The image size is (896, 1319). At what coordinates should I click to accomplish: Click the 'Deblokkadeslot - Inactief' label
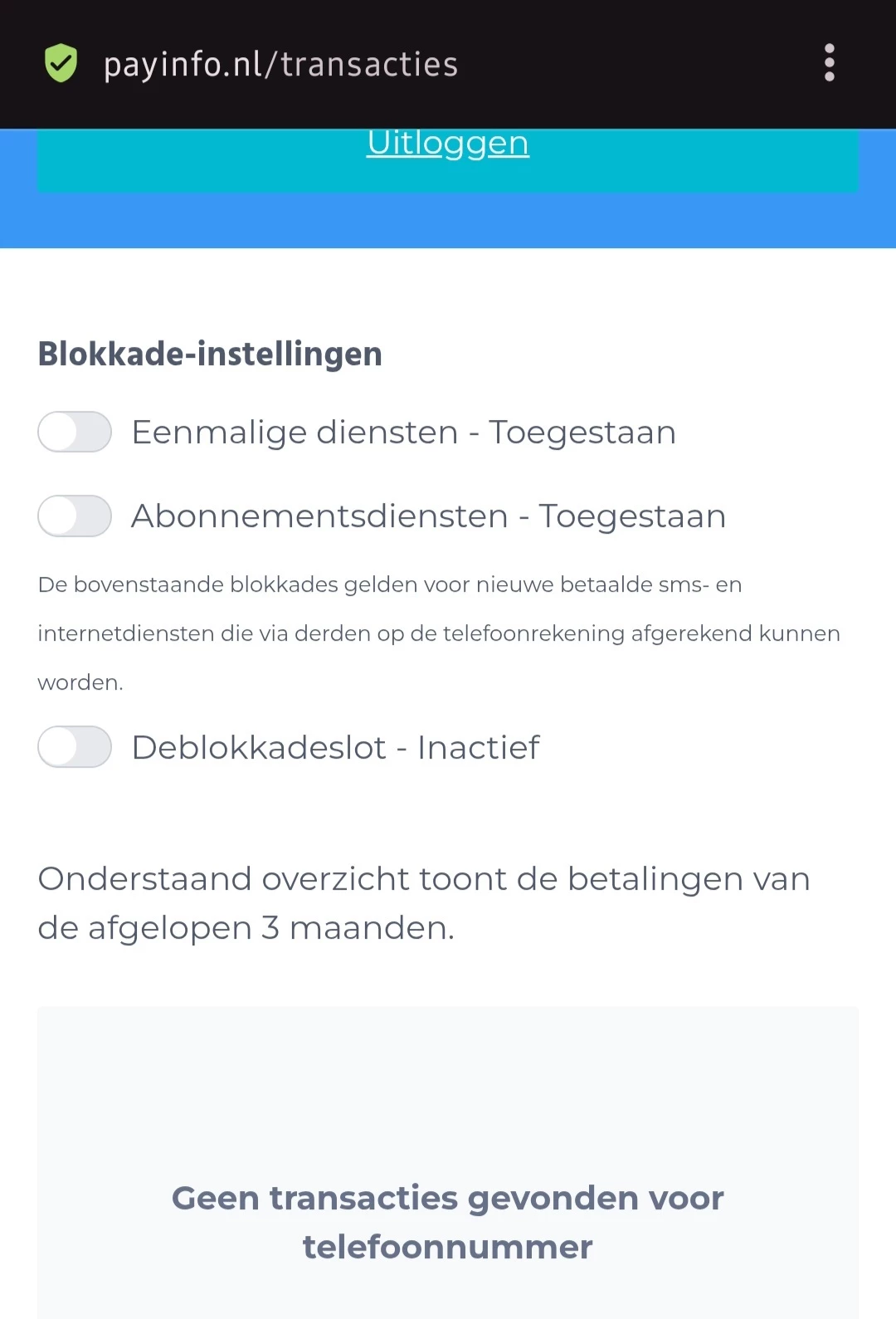(336, 747)
